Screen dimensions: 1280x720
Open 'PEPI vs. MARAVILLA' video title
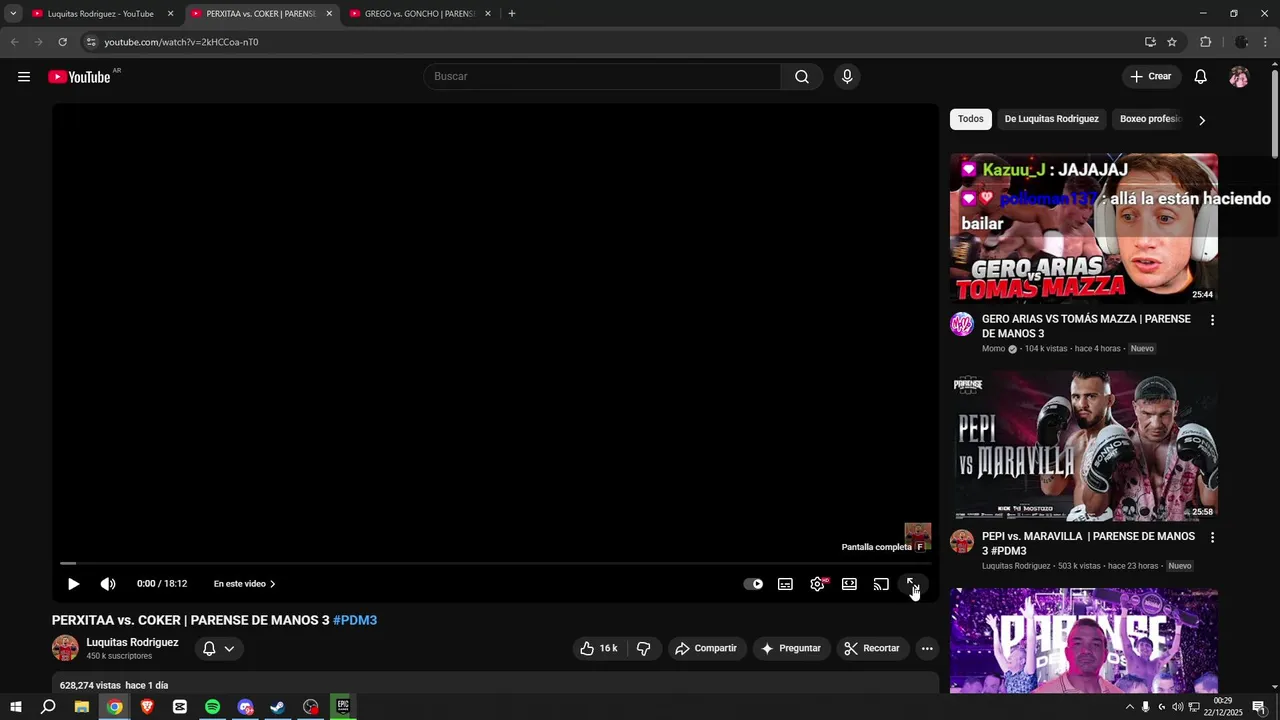click(x=1088, y=543)
